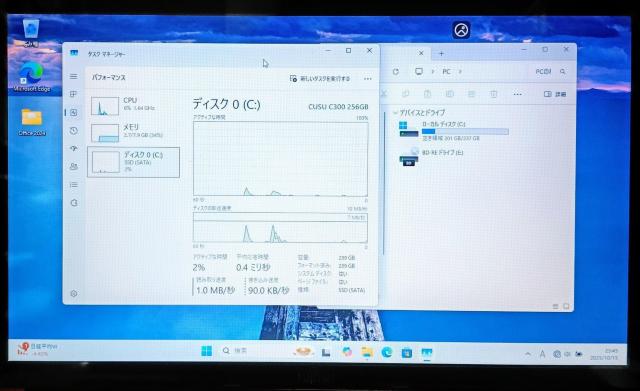Click search magnifier icon in Explorer

pyautogui.click(x=563, y=71)
